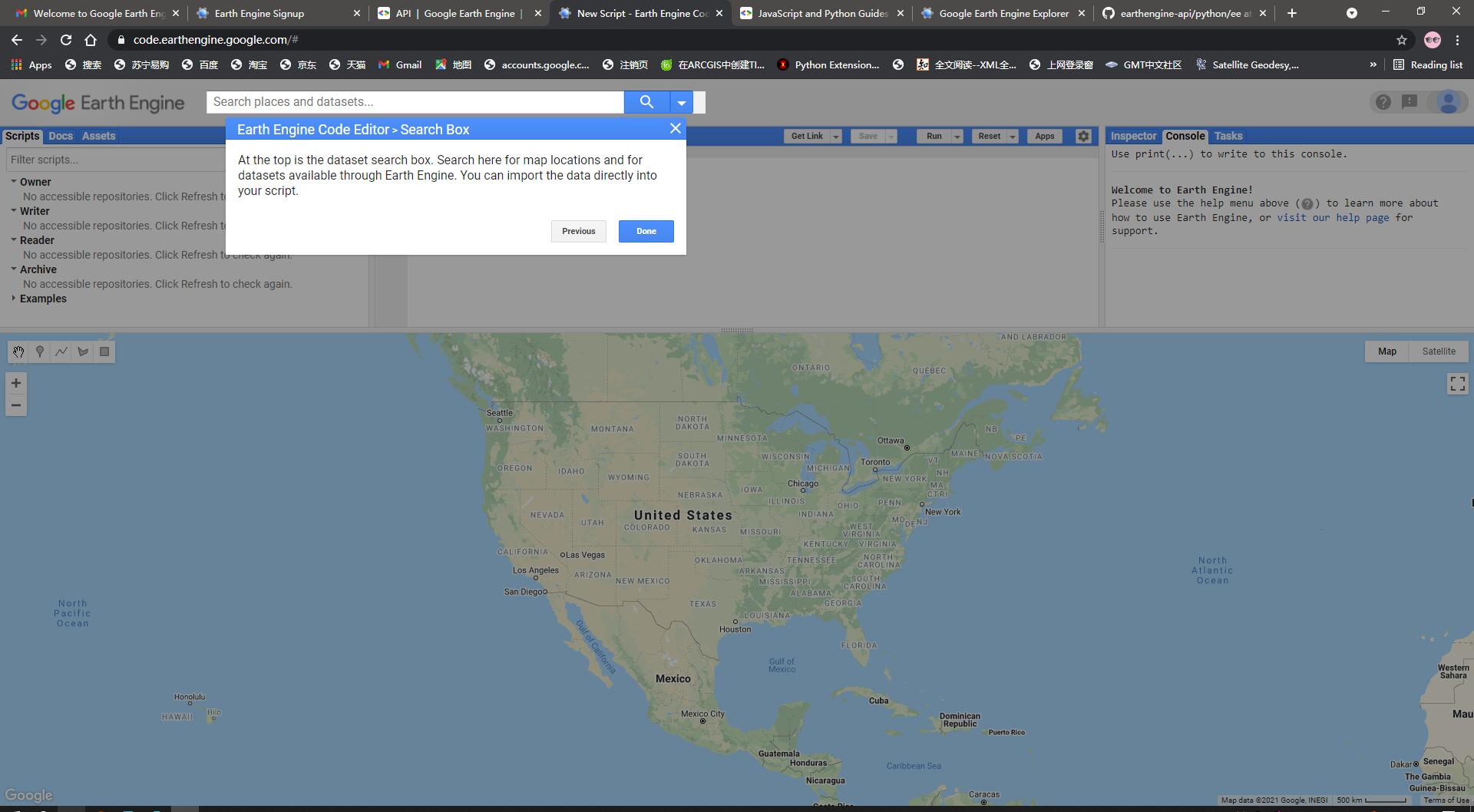The height and width of the screenshot is (812, 1474).
Task: Focus the Search places and datasets box
Action: (415, 102)
